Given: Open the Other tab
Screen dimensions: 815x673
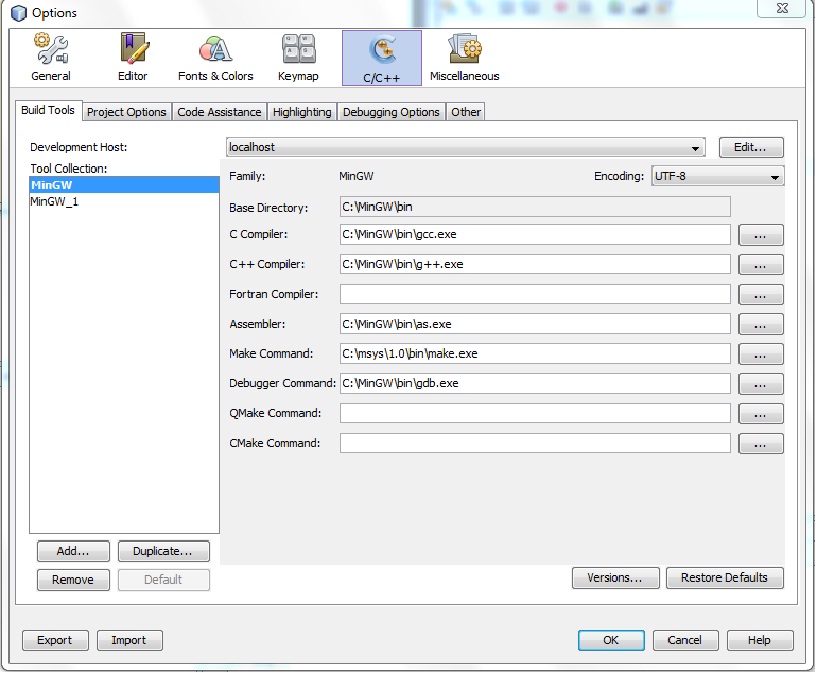Looking at the screenshot, I should [466, 112].
